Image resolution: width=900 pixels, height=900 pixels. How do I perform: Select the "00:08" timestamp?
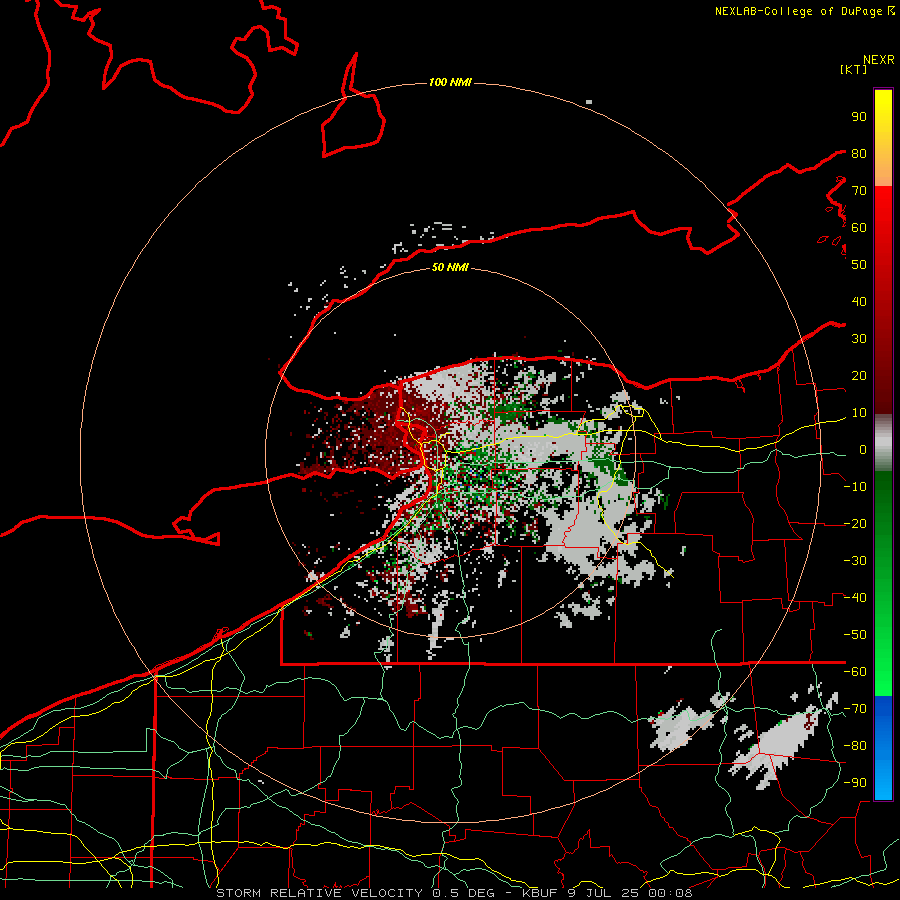coord(670,893)
